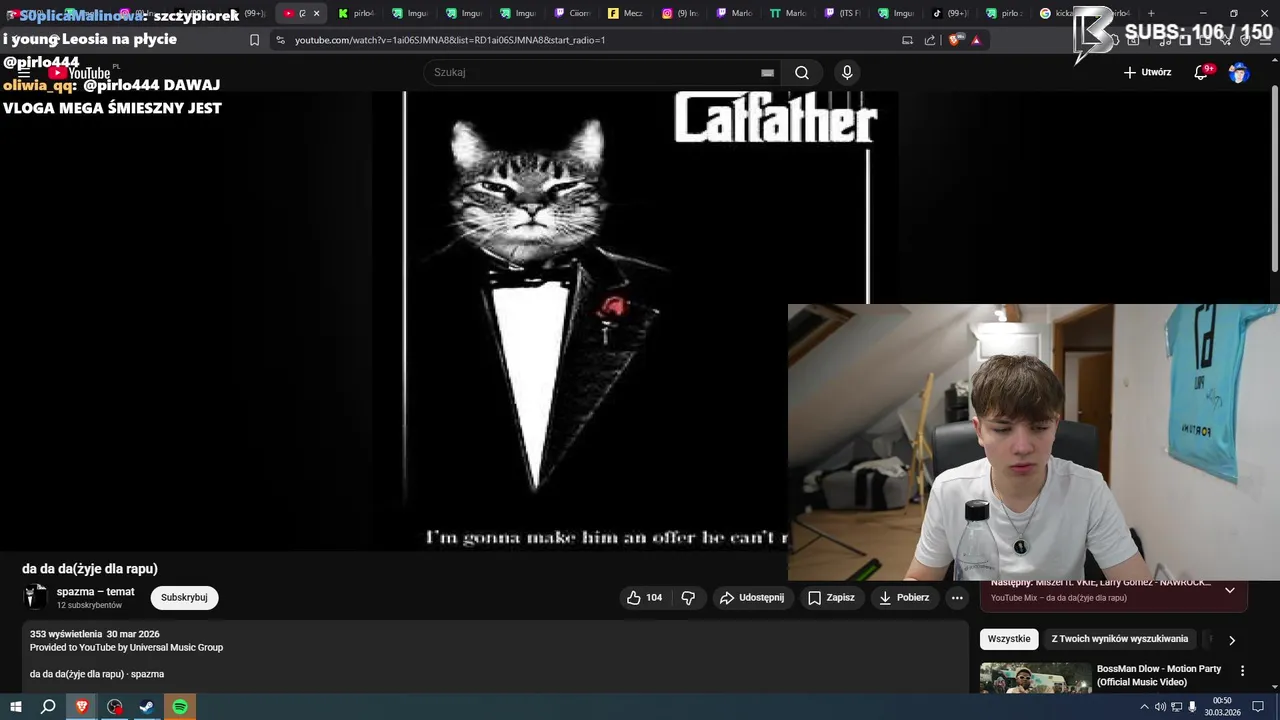Click picture-in-picture icon in address bar

click(907, 40)
